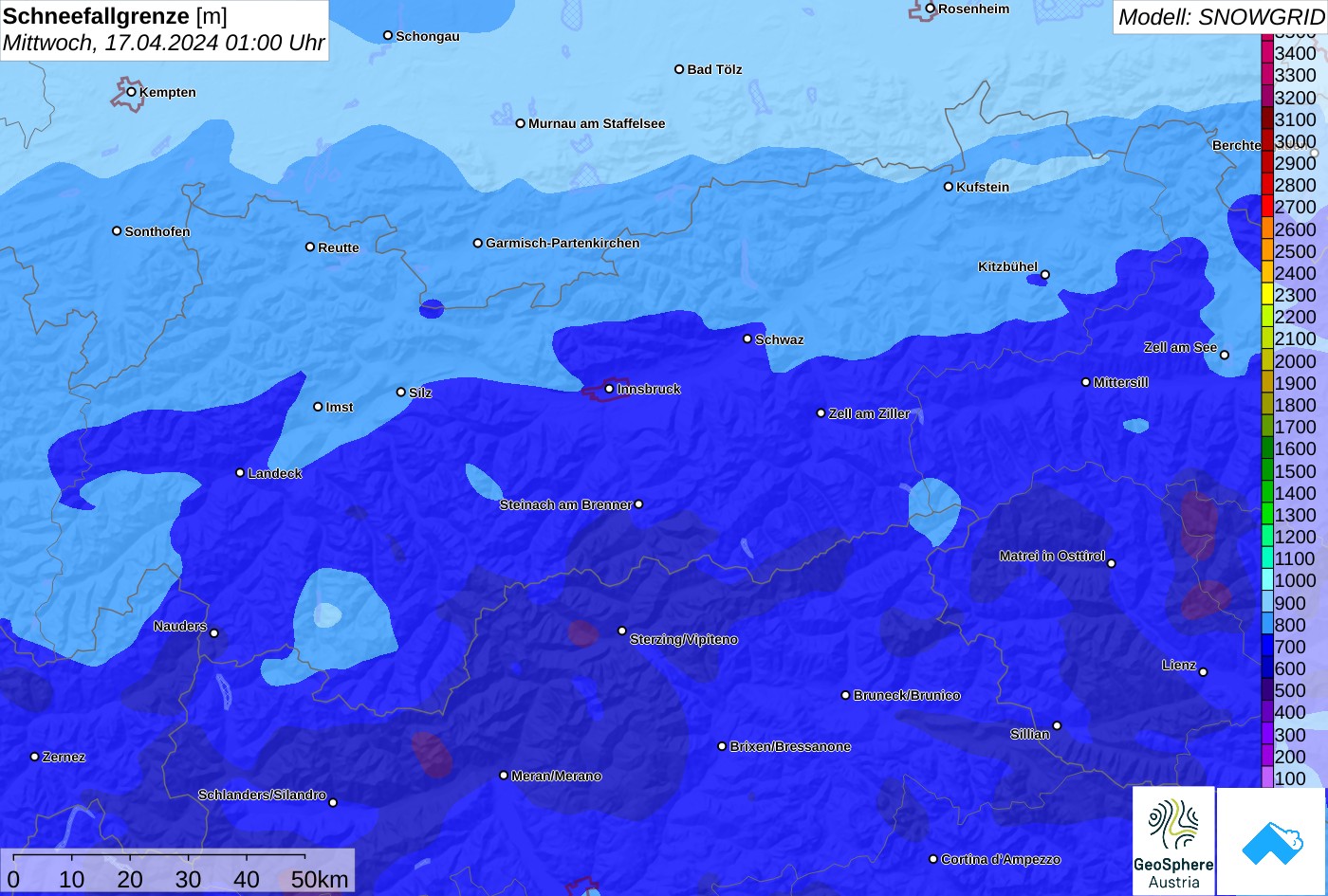1328x896 pixels.
Task: Click the Rosenheim city marker
Action: 931,9
